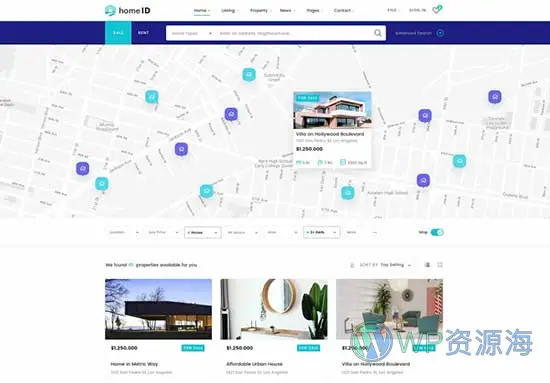
Task: Click For Sale badge on map popup image
Action: (x=308, y=98)
